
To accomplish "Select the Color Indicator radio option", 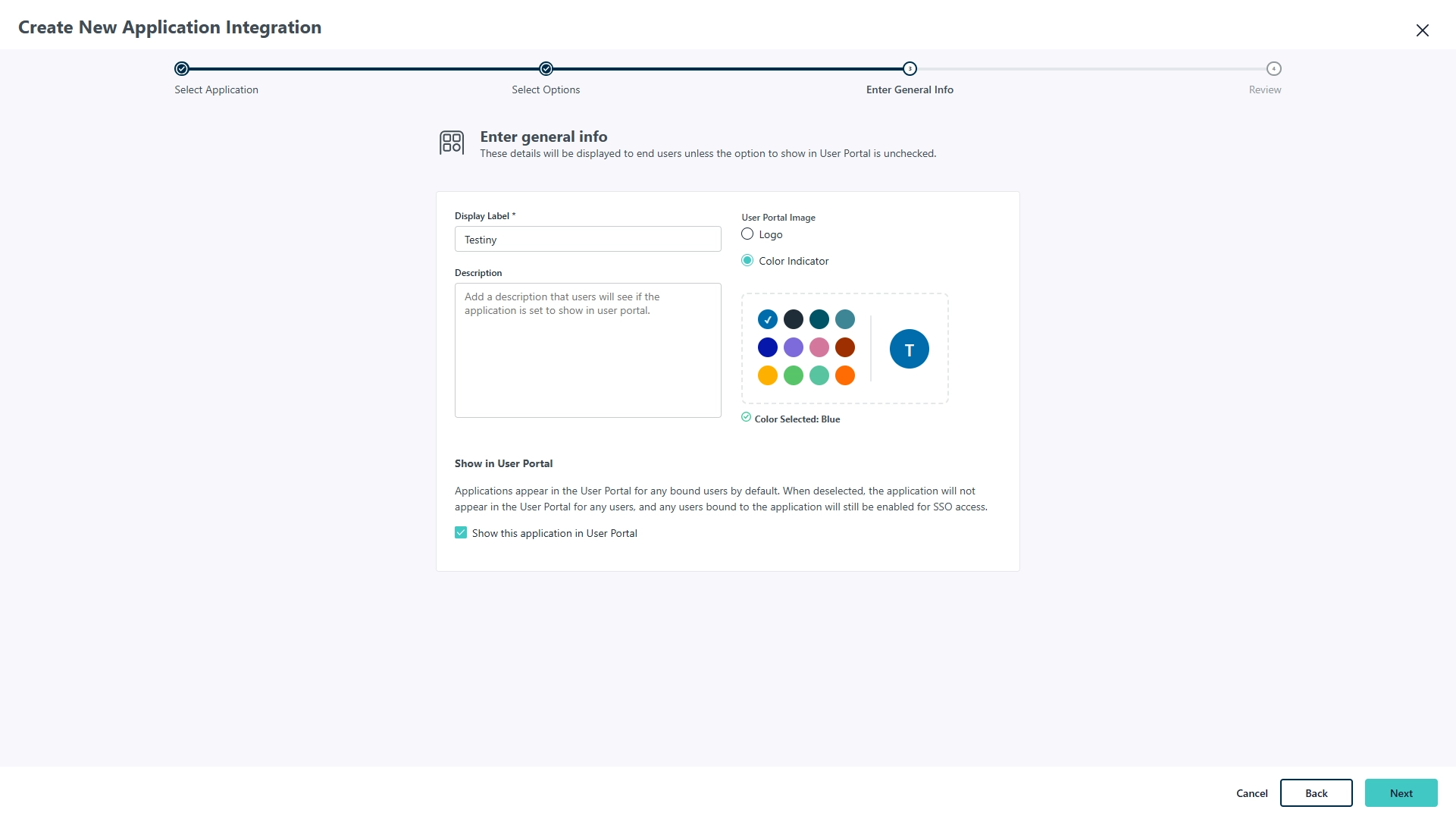I will 747,261.
